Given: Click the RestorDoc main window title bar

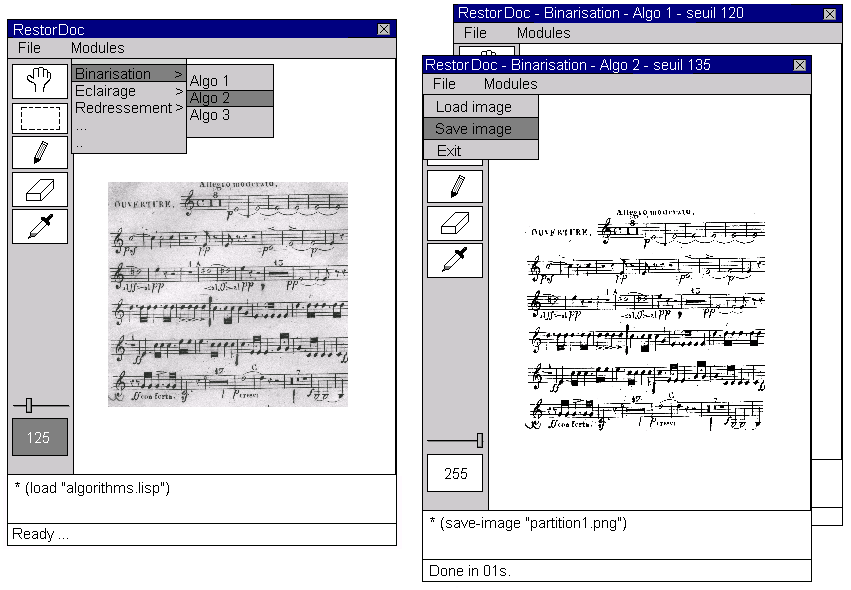Looking at the screenshot, I should 201,29.
